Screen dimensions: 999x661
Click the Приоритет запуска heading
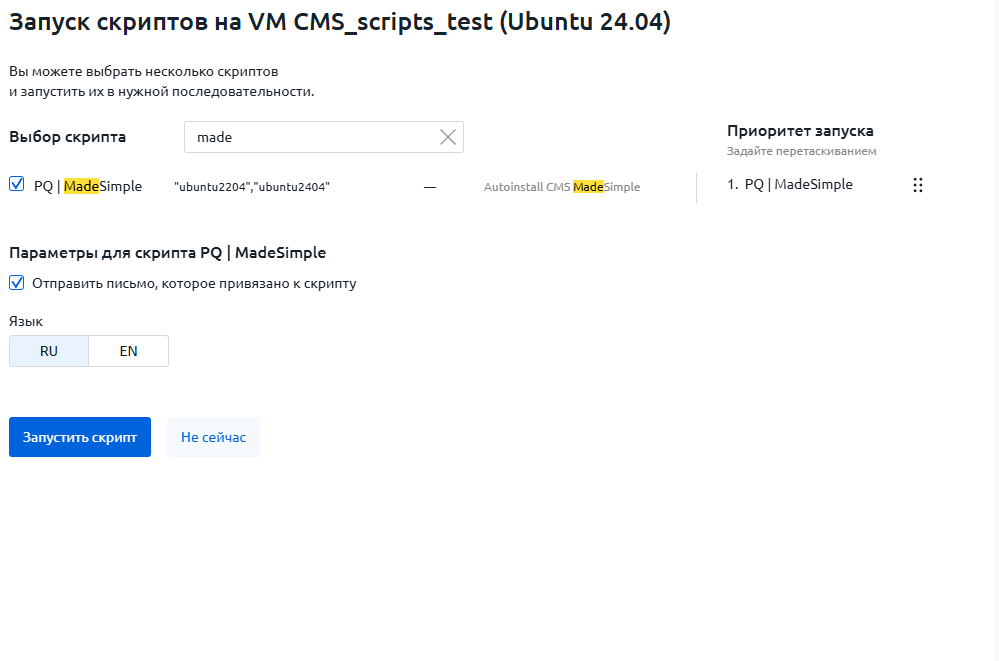click(800, 131)
